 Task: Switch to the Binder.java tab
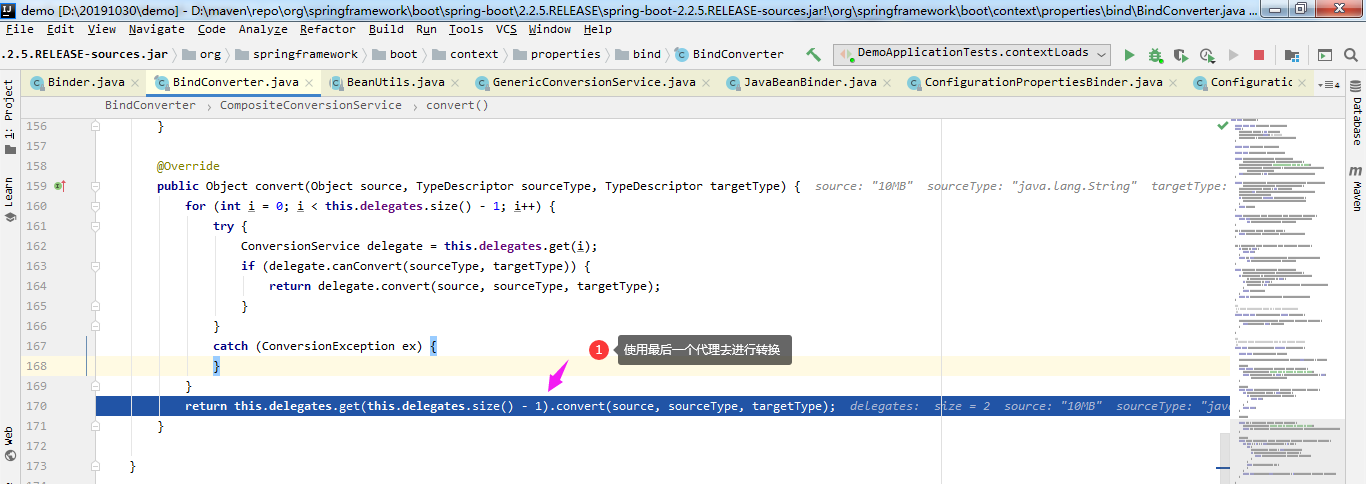click(83, 83)
